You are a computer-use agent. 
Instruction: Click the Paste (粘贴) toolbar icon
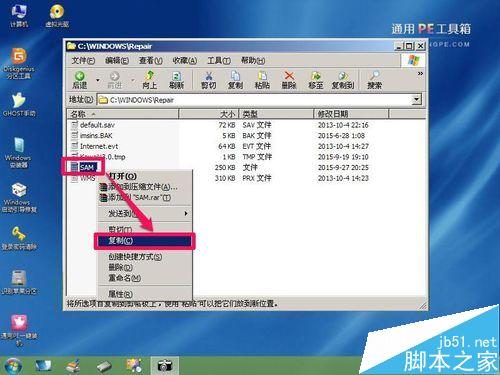[x=262, y=80]
